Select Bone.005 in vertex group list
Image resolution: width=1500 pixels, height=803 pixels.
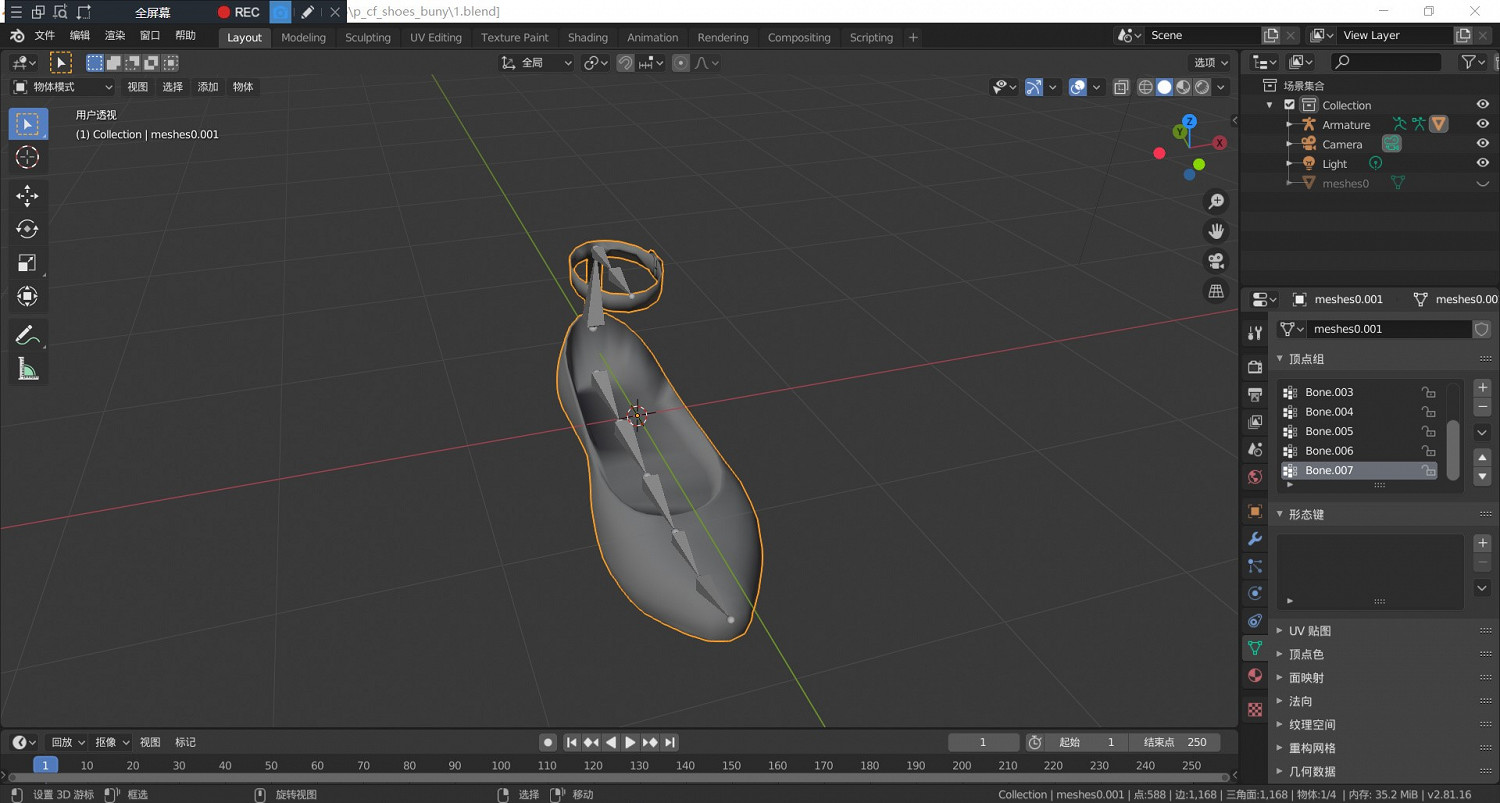click(x=1329, y=431)
